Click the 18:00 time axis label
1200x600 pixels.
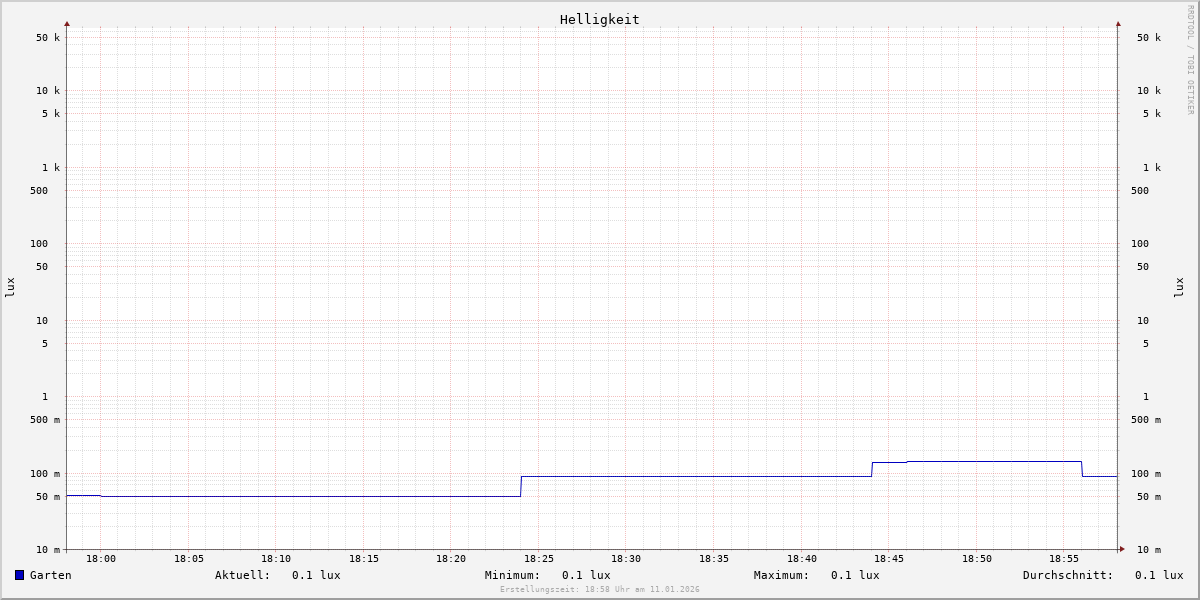(x=101, y=559)
